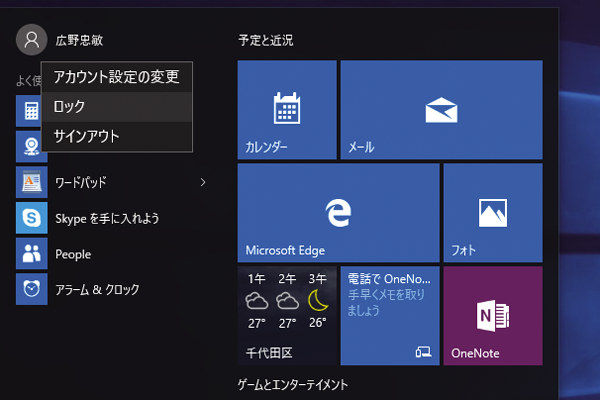Click the Skype app icon
The width and height of the screenshot is (600, 400).
pyautogui.click(x=31, y=218)
